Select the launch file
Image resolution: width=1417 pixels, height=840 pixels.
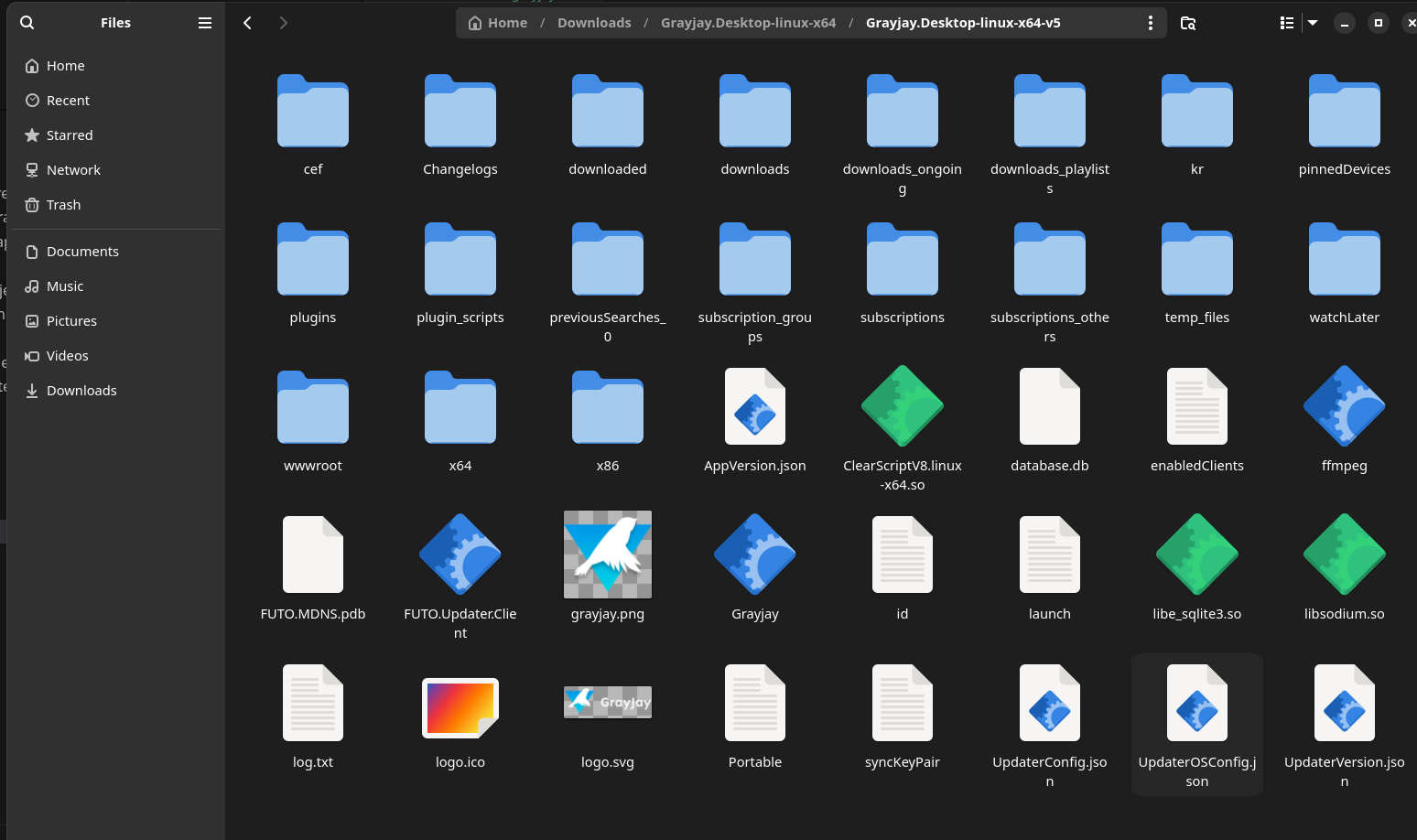point(1050,555)
